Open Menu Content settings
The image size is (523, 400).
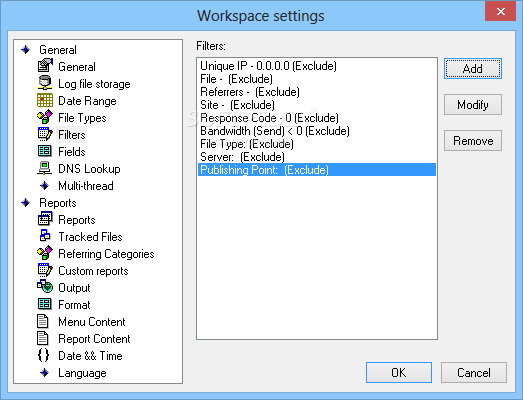point(92,322)
